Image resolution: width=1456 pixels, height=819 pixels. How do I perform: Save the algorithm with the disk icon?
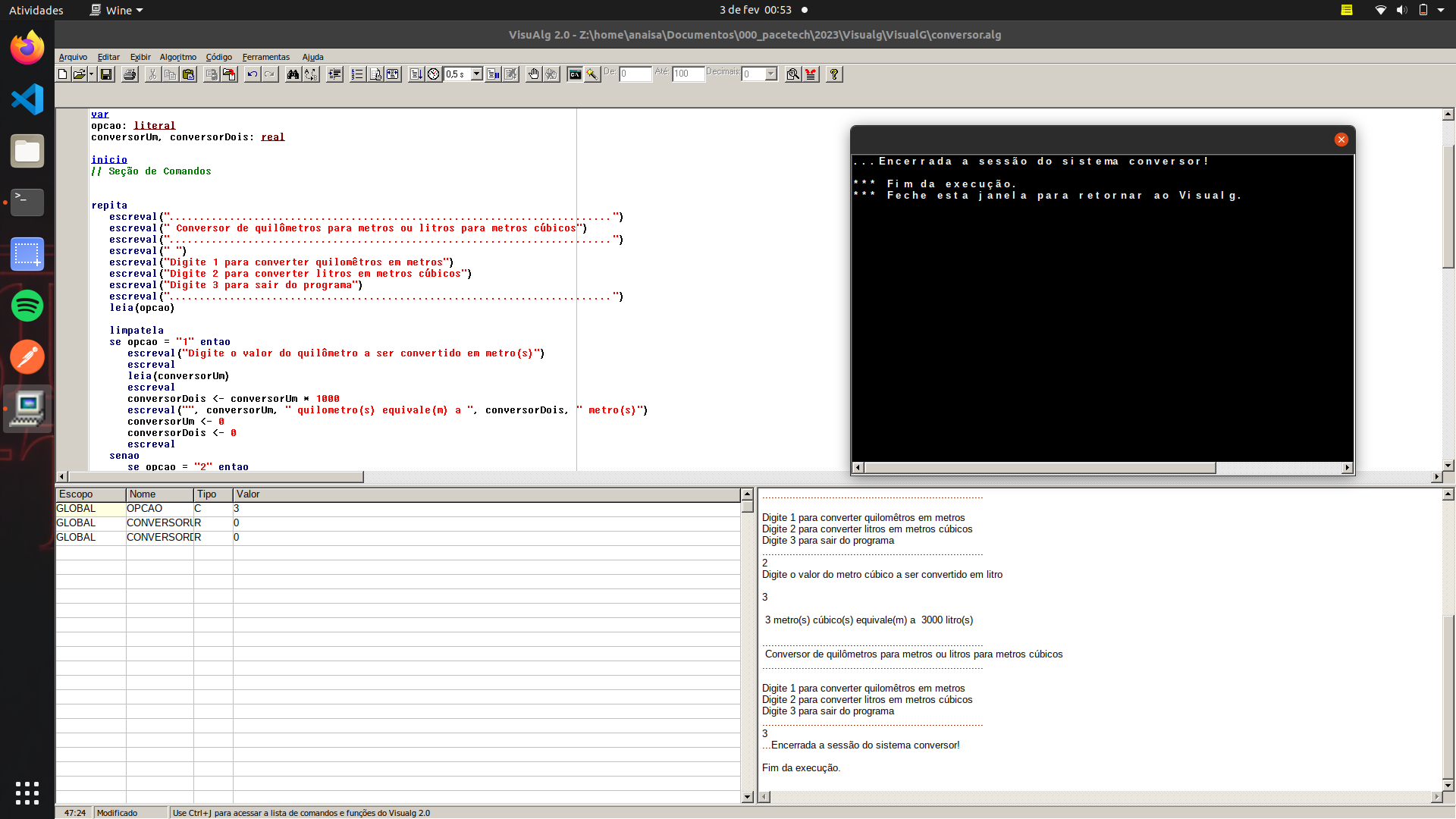click(106, 74)
